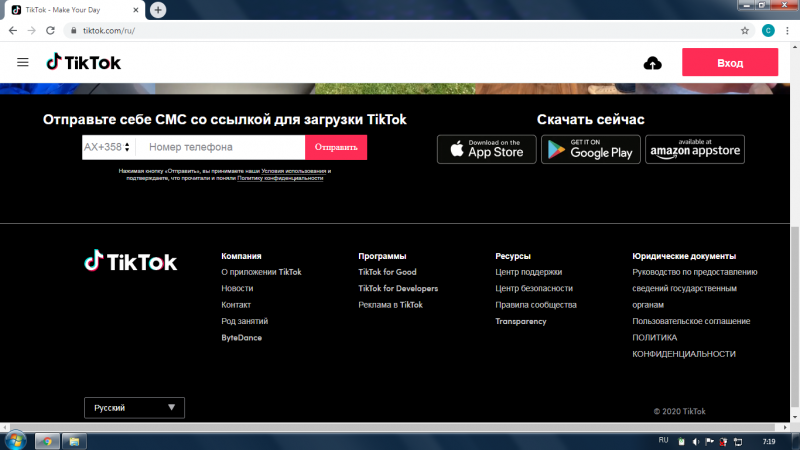Open Chrome three-dot menu
Viewport: 800px width, 450px height.
click(787, 31)
